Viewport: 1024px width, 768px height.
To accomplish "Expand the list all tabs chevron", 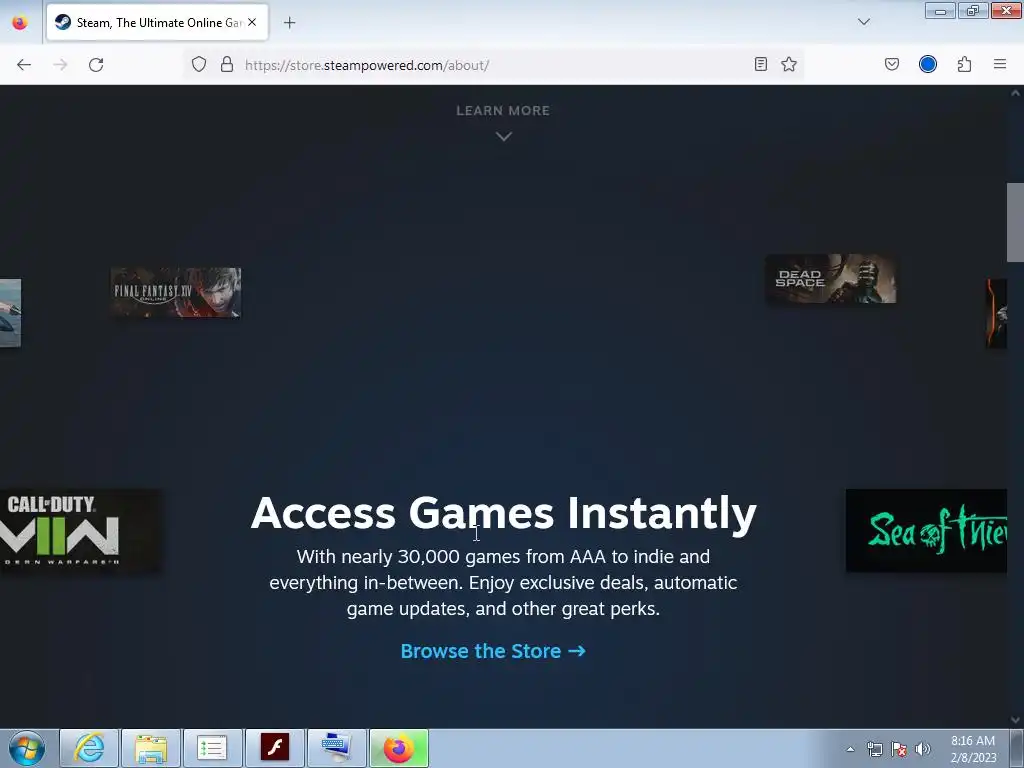I will pos(863,22).
